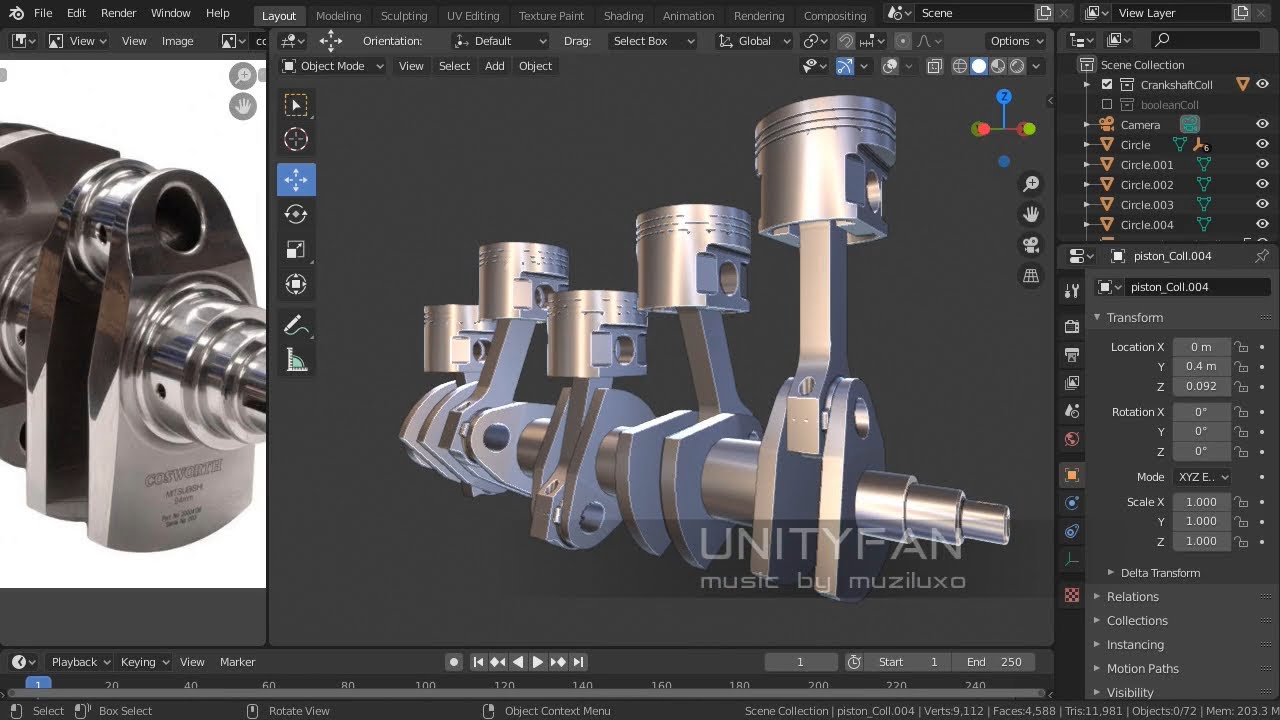Image resolution: width=1280 pixels, height=720 pixels.
Task: Choose the Measure ruler tool
Action: 296,361
